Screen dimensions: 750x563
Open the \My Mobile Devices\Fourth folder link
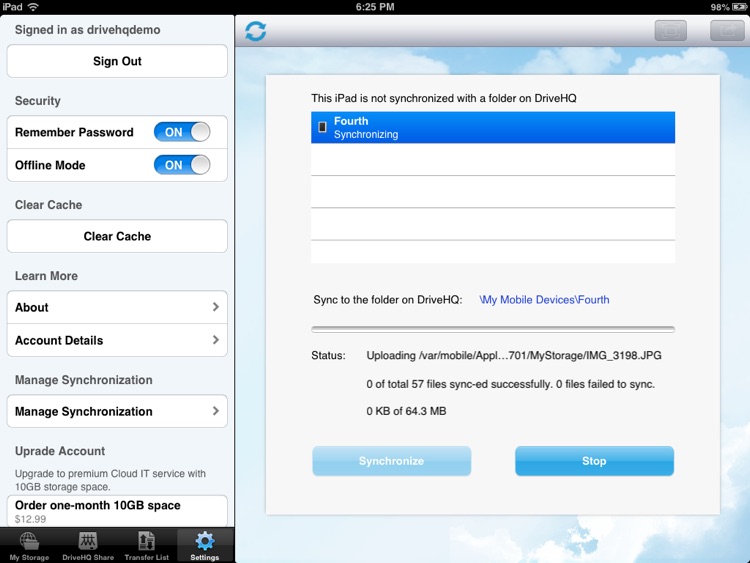[544, 300]
